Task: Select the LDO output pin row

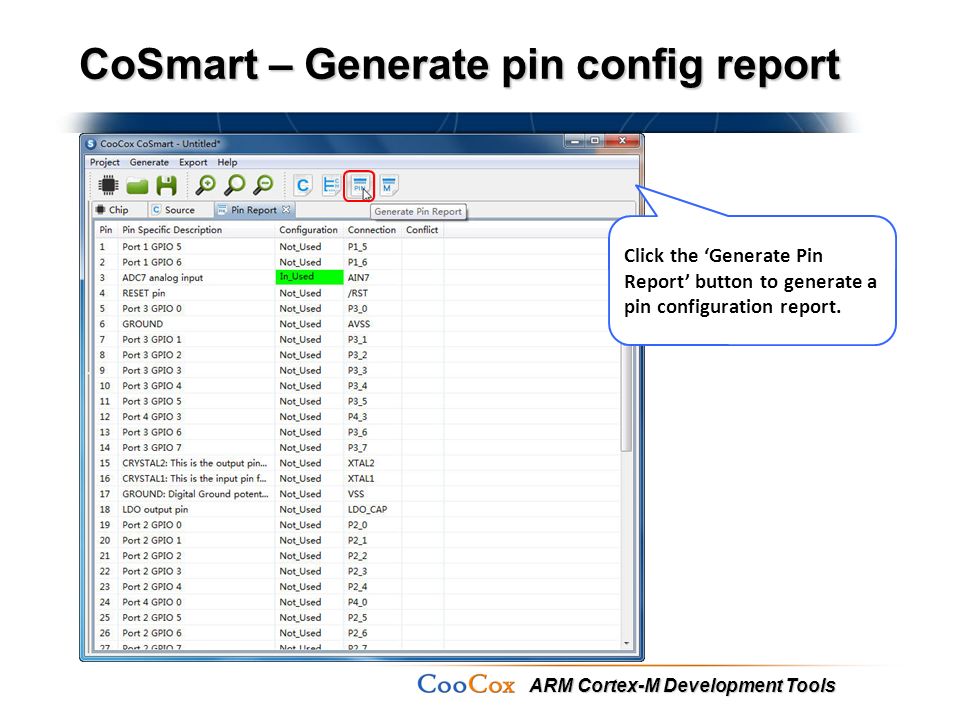Action: (357, 509)
